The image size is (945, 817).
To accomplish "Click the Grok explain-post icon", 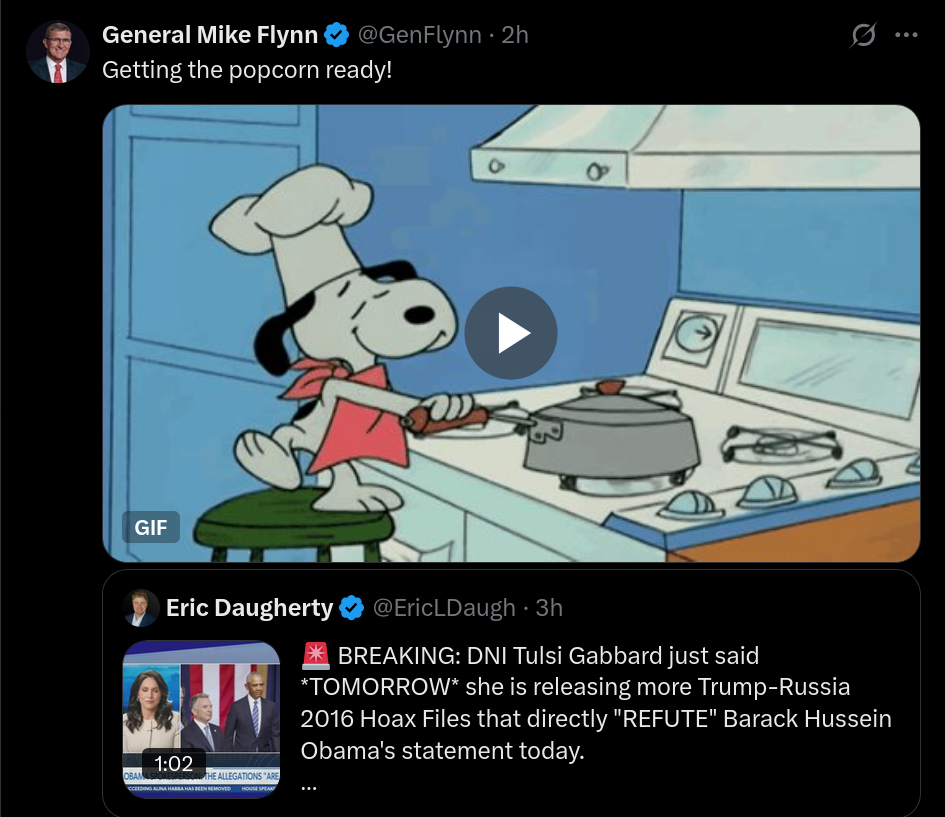I will click(863, 35).
